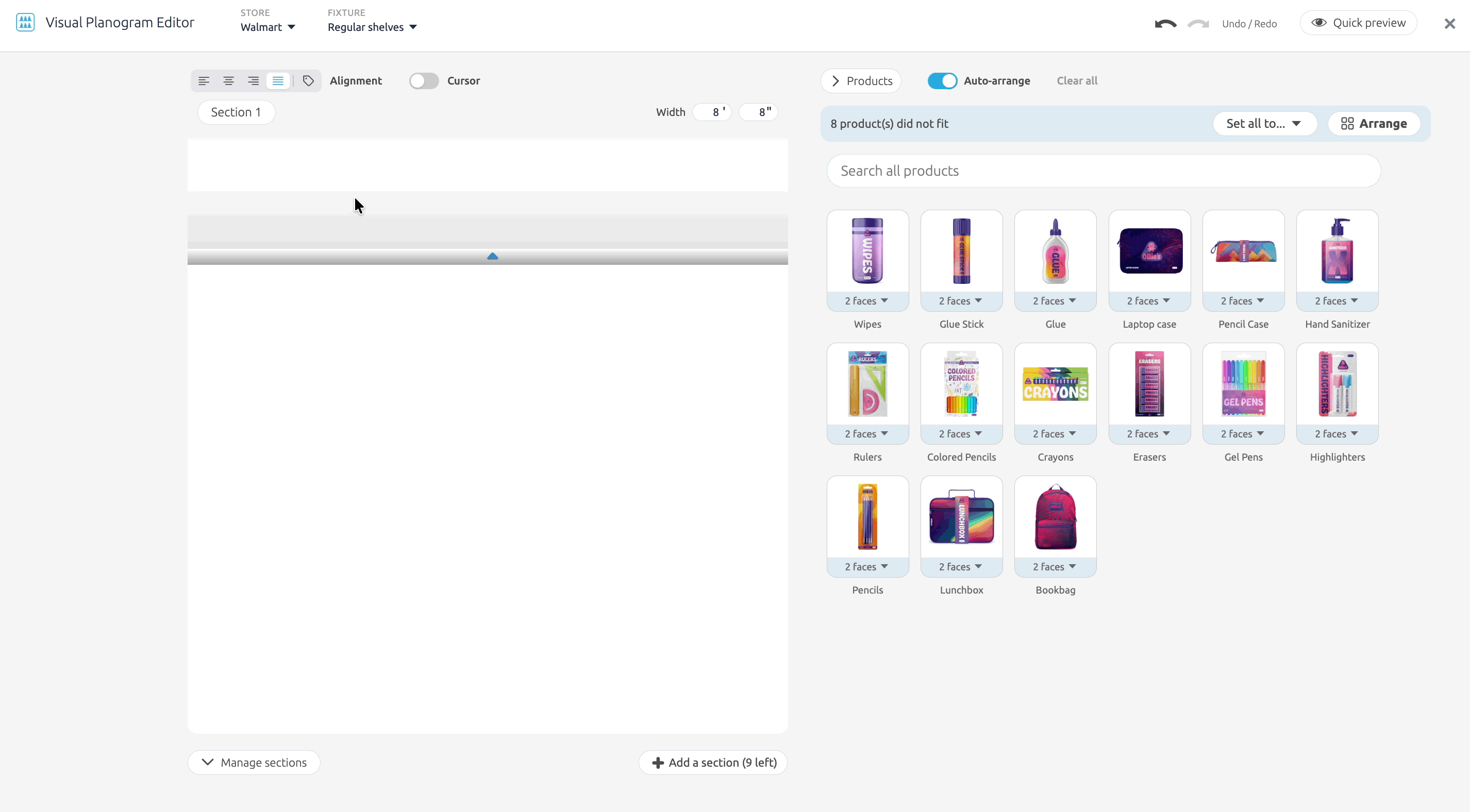This screenshot has width=1470, height=812.
Task: Close the planogram editor with X
Action: (1449, 23)
